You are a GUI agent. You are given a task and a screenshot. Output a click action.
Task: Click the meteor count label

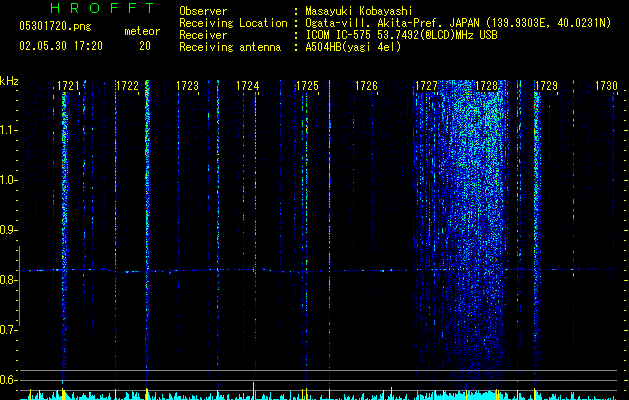(x=142, y=31)
